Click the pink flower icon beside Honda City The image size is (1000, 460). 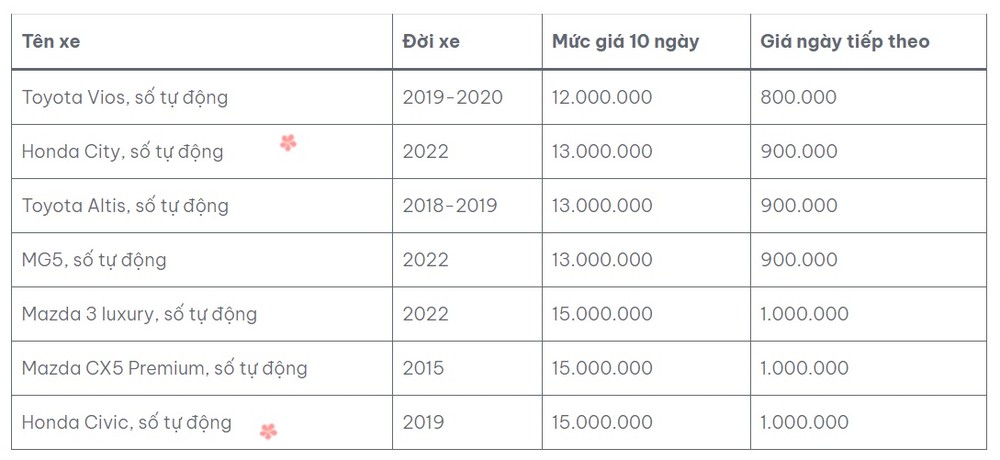click(x=288, y=142)
